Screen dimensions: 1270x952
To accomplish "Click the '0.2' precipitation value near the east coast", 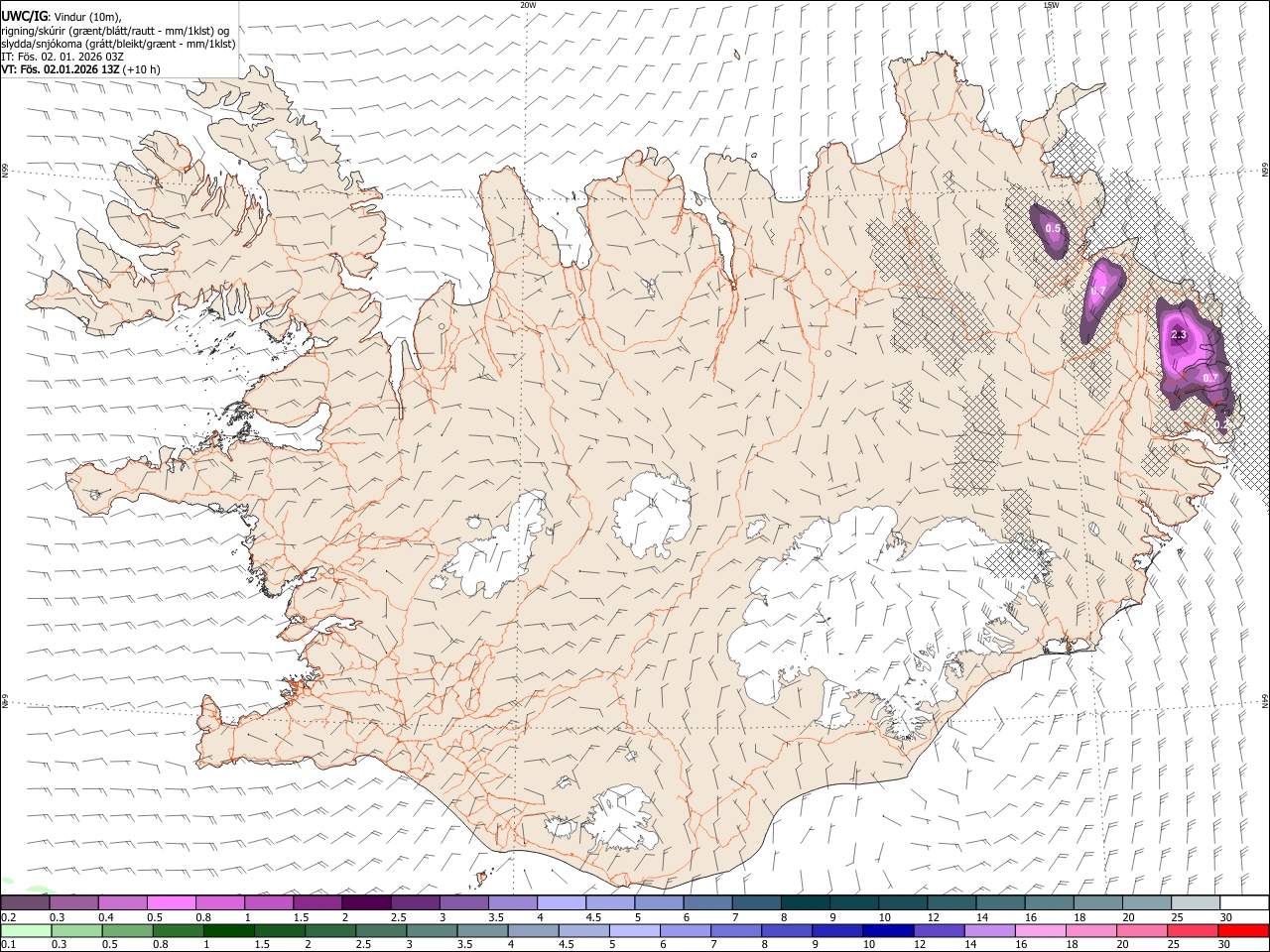I will [x=1221, y=423].
